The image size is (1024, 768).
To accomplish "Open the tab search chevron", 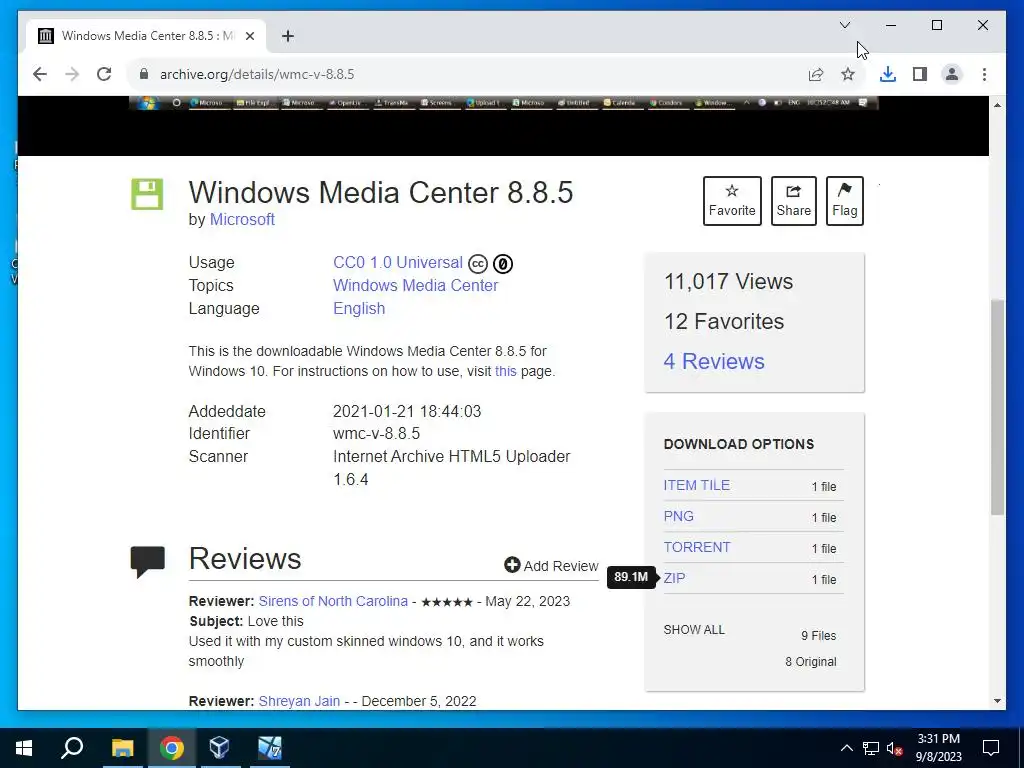I will pyautogui.click(x=845, y=25).
